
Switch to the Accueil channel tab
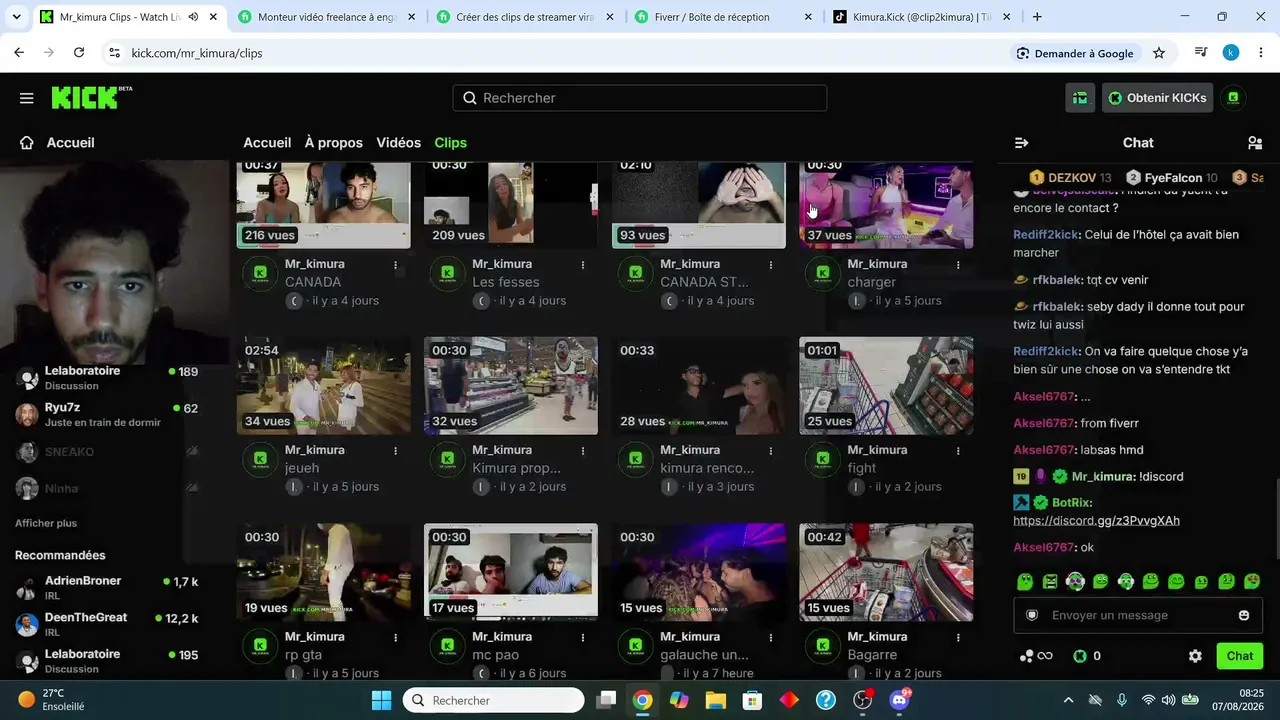tap(267, 143)
